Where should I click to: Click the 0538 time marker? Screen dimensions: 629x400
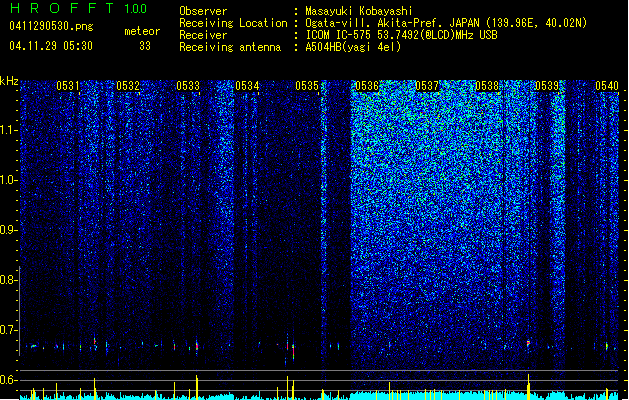(487, 85)
